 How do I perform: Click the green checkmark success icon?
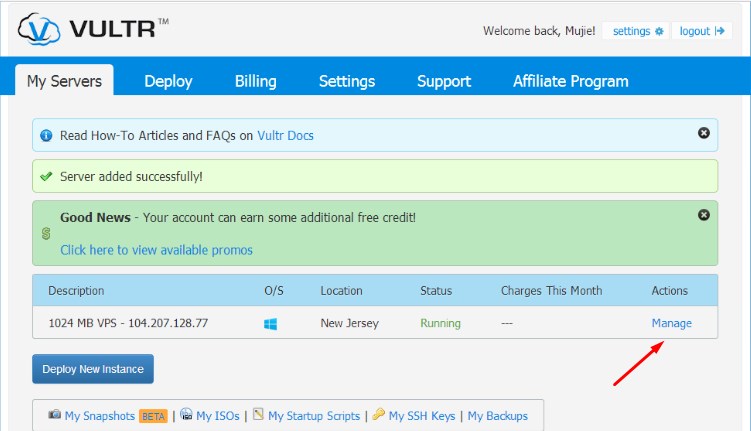(46, 177)
